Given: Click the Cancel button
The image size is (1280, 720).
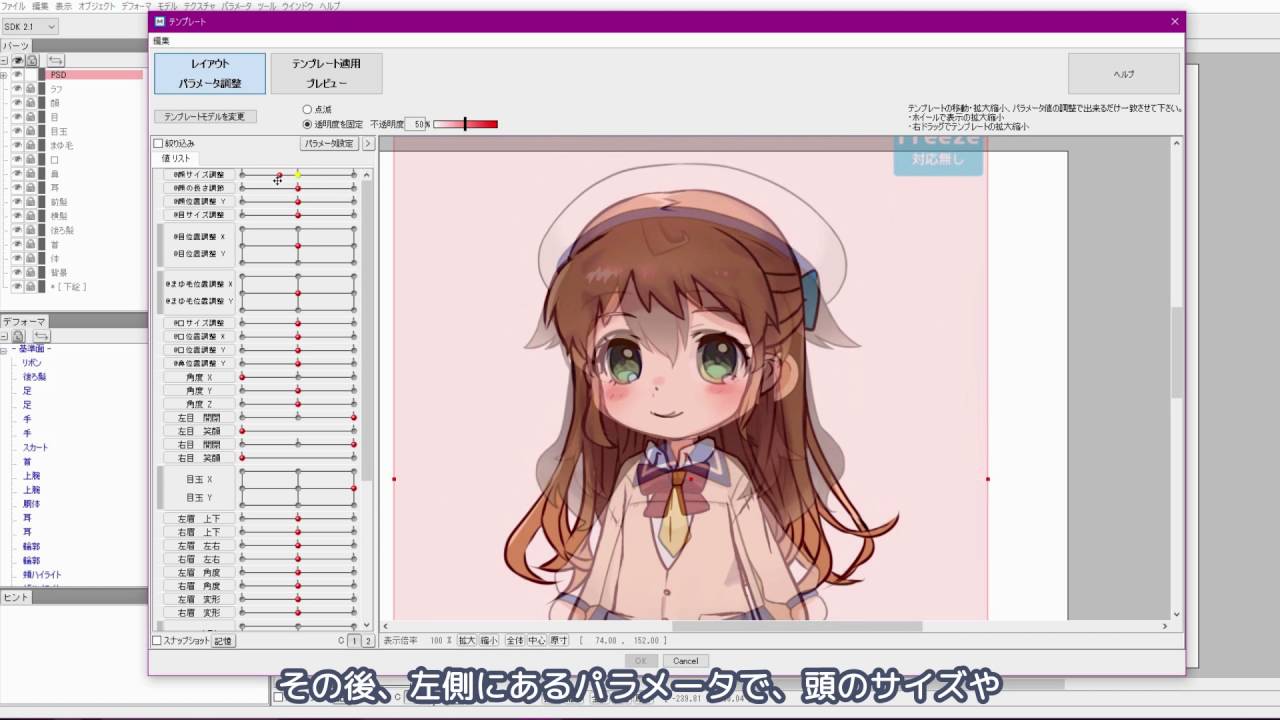Looking at the screenshot, I should [686, 661].
